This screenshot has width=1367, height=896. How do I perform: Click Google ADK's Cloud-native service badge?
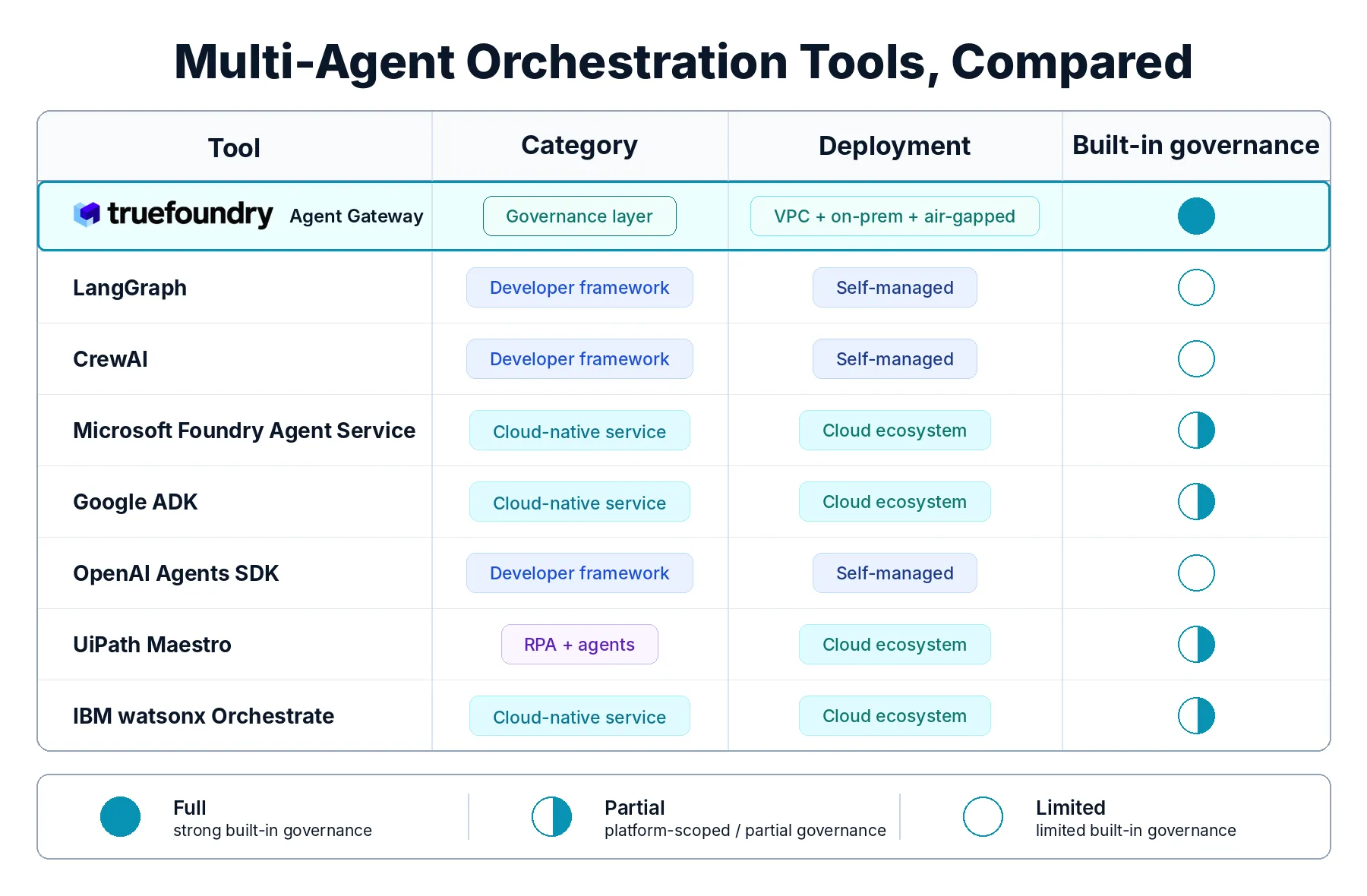[579, 501]
